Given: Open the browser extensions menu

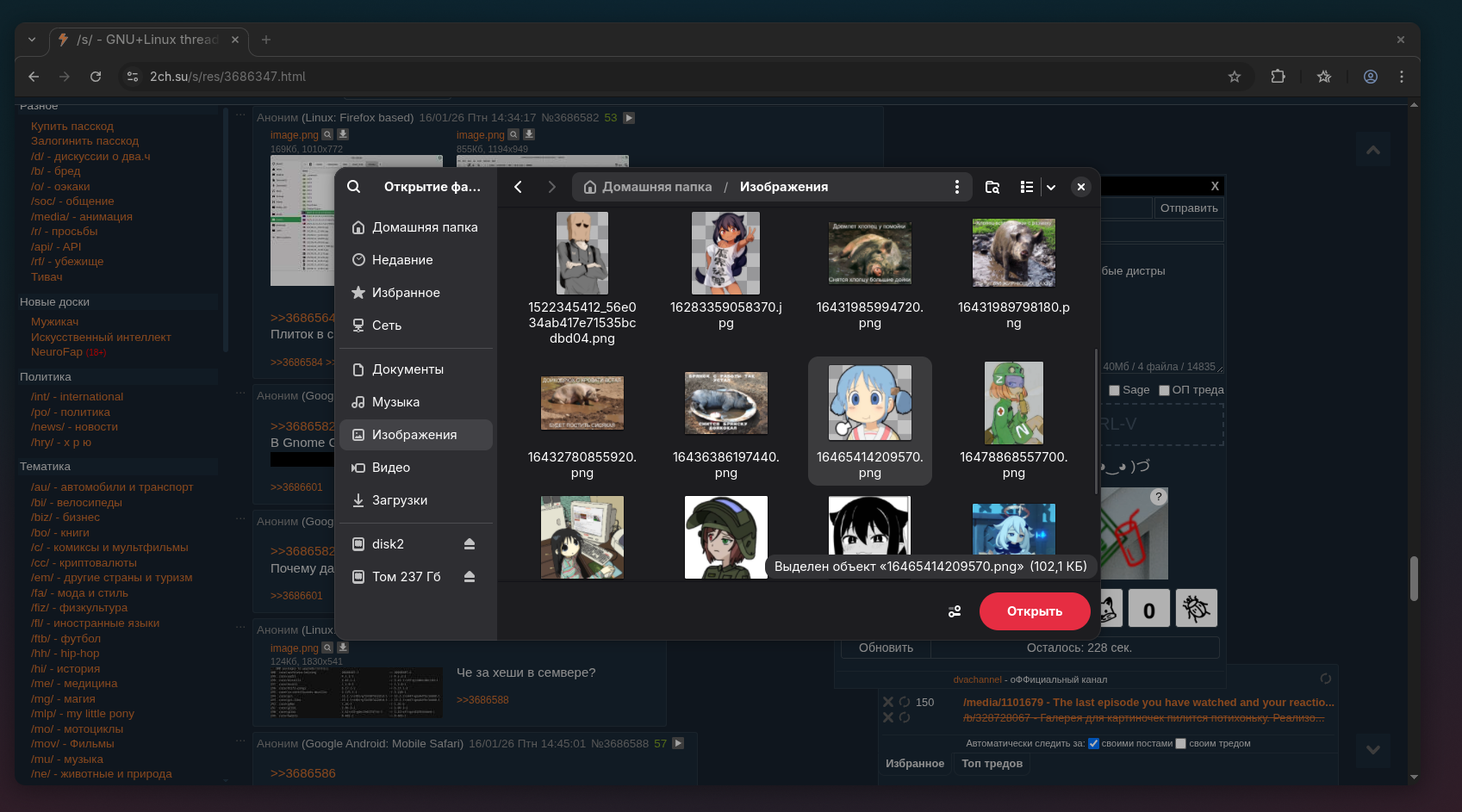Looking at the screenshot, I should (x=1278, y=77).
